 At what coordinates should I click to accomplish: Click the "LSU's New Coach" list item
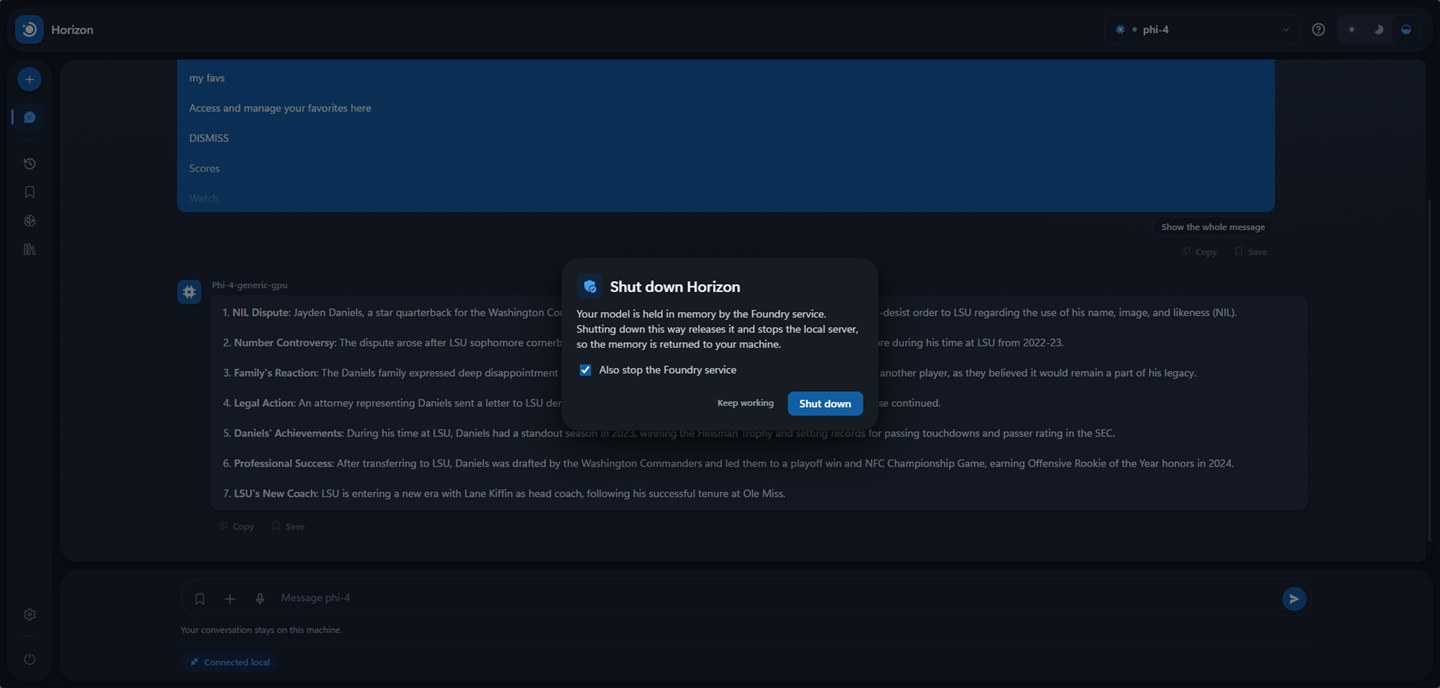coord(504,493)
